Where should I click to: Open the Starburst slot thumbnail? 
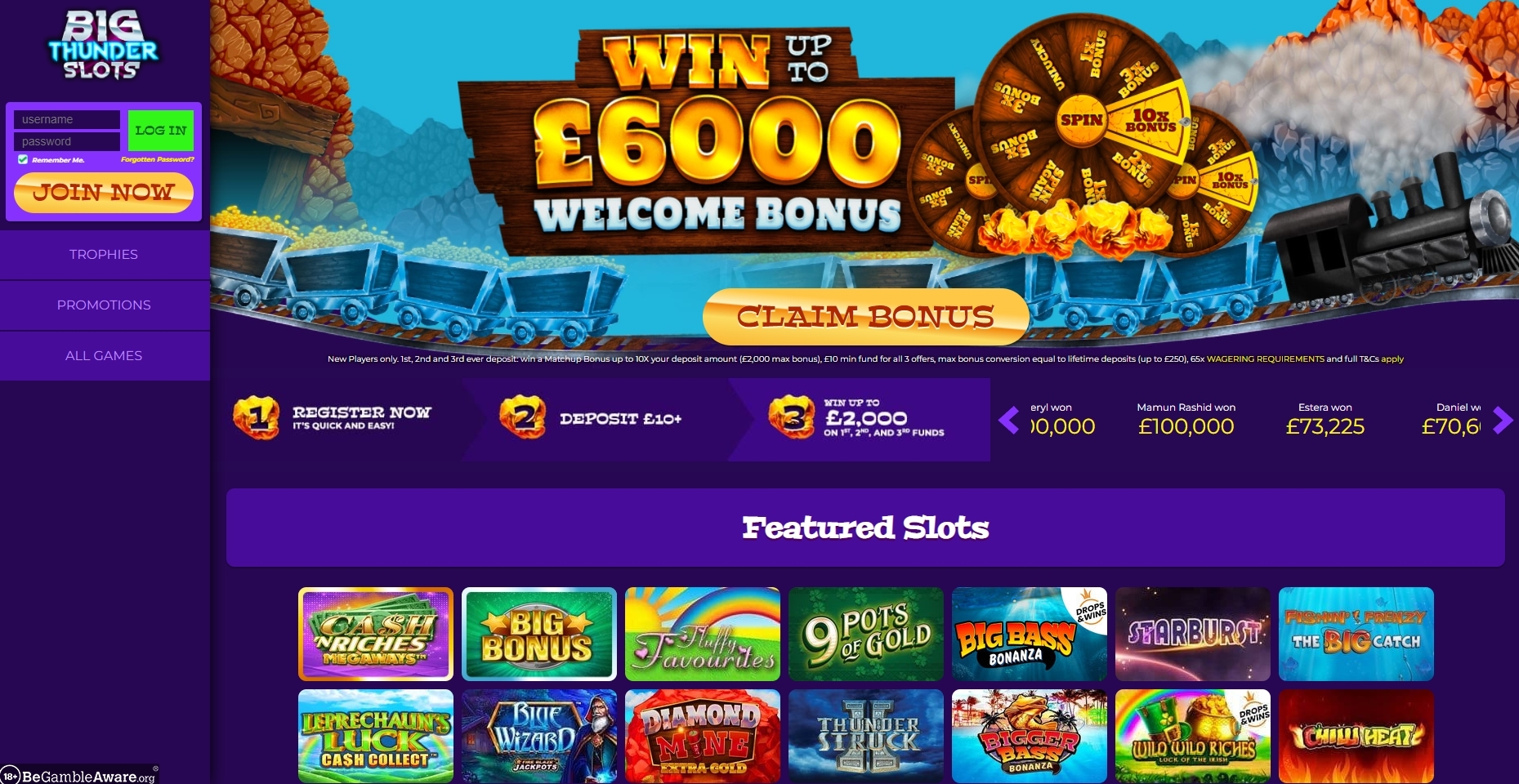1193,634
